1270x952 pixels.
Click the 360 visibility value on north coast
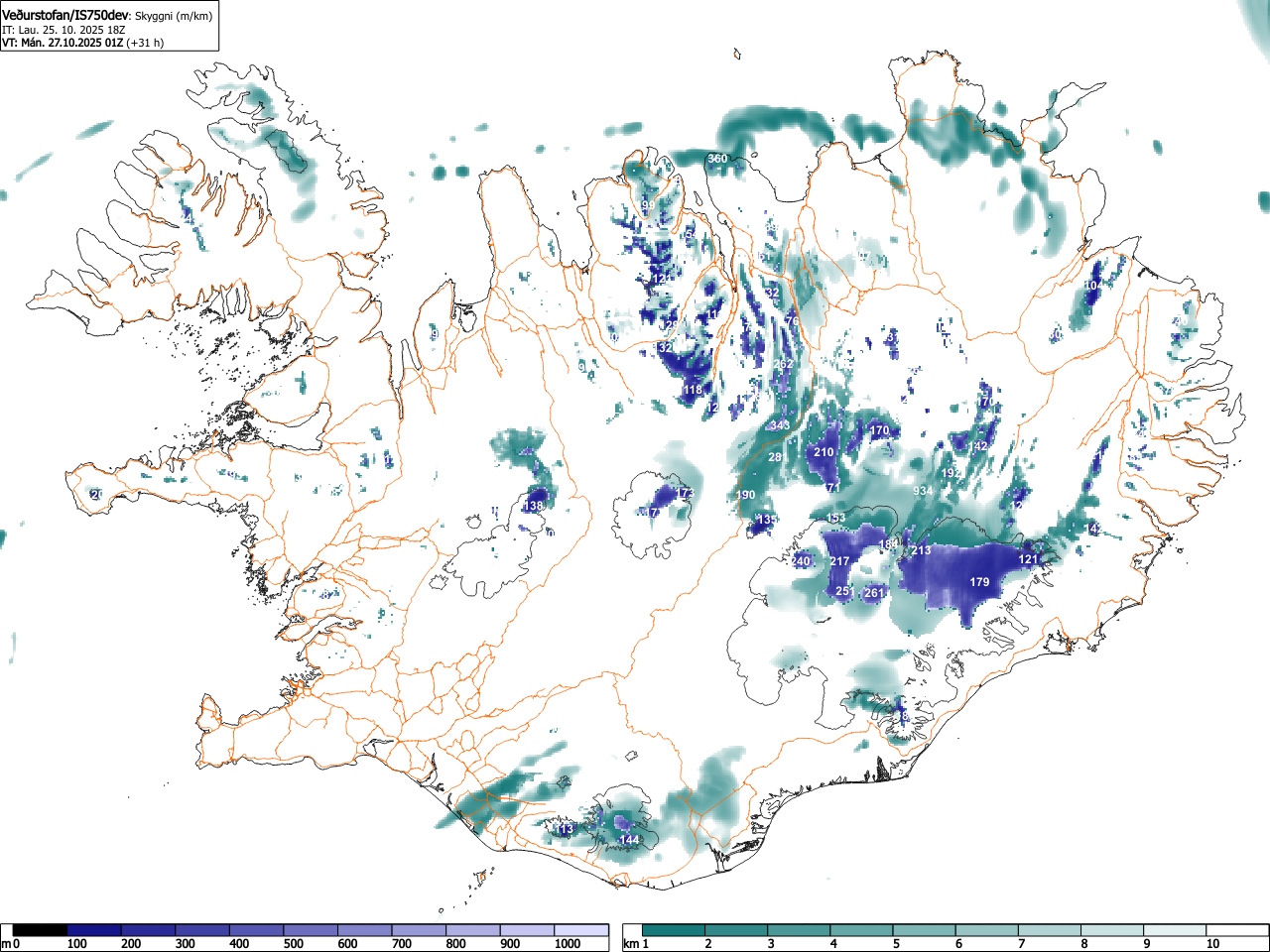click(717, 159)
